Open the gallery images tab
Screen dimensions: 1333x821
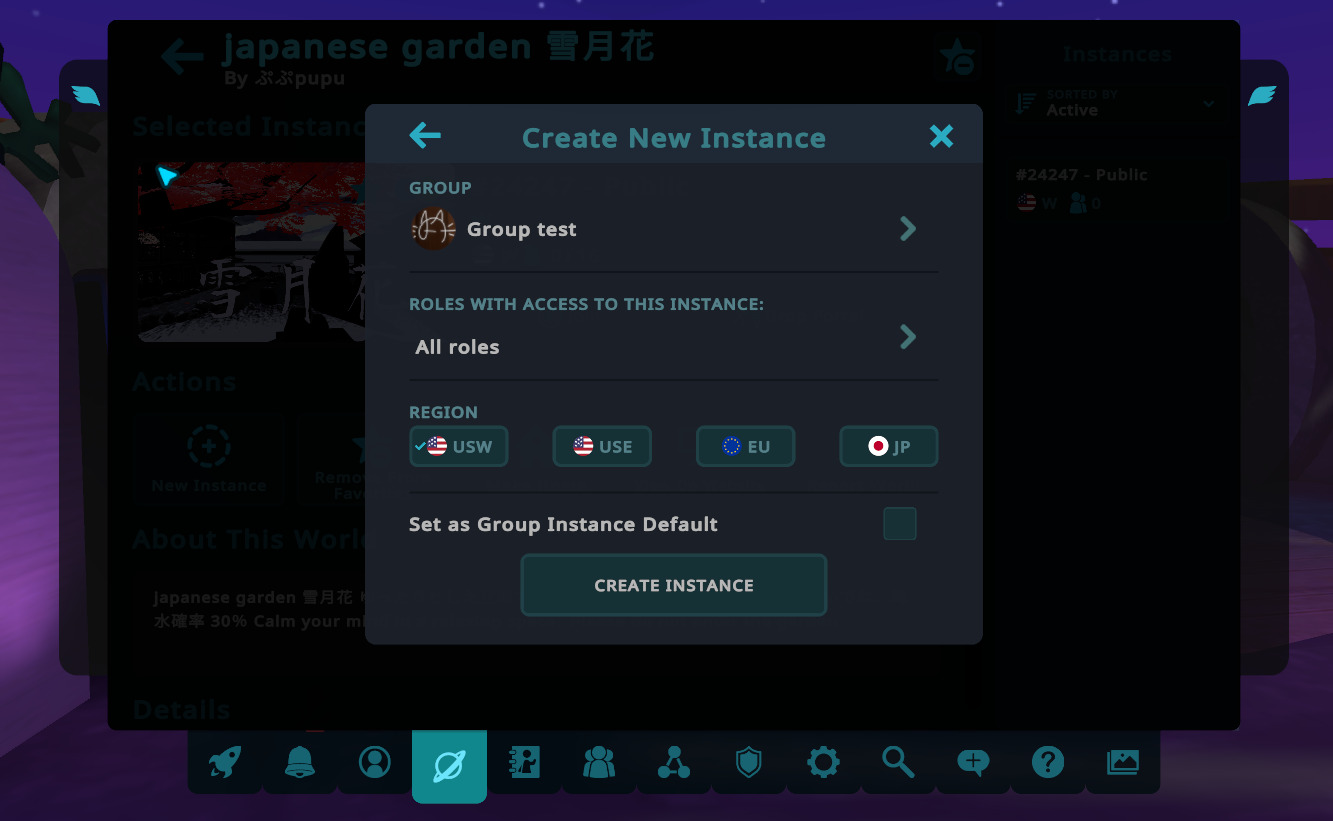coord(1122,764)
